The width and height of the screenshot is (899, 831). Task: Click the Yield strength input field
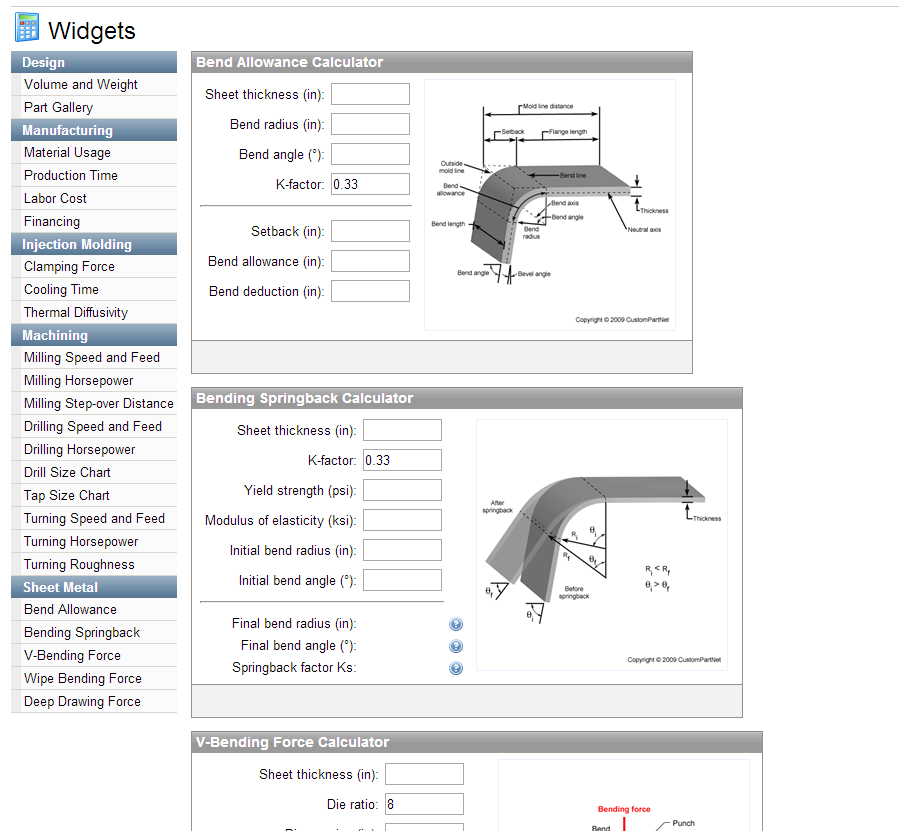point(402,490)
